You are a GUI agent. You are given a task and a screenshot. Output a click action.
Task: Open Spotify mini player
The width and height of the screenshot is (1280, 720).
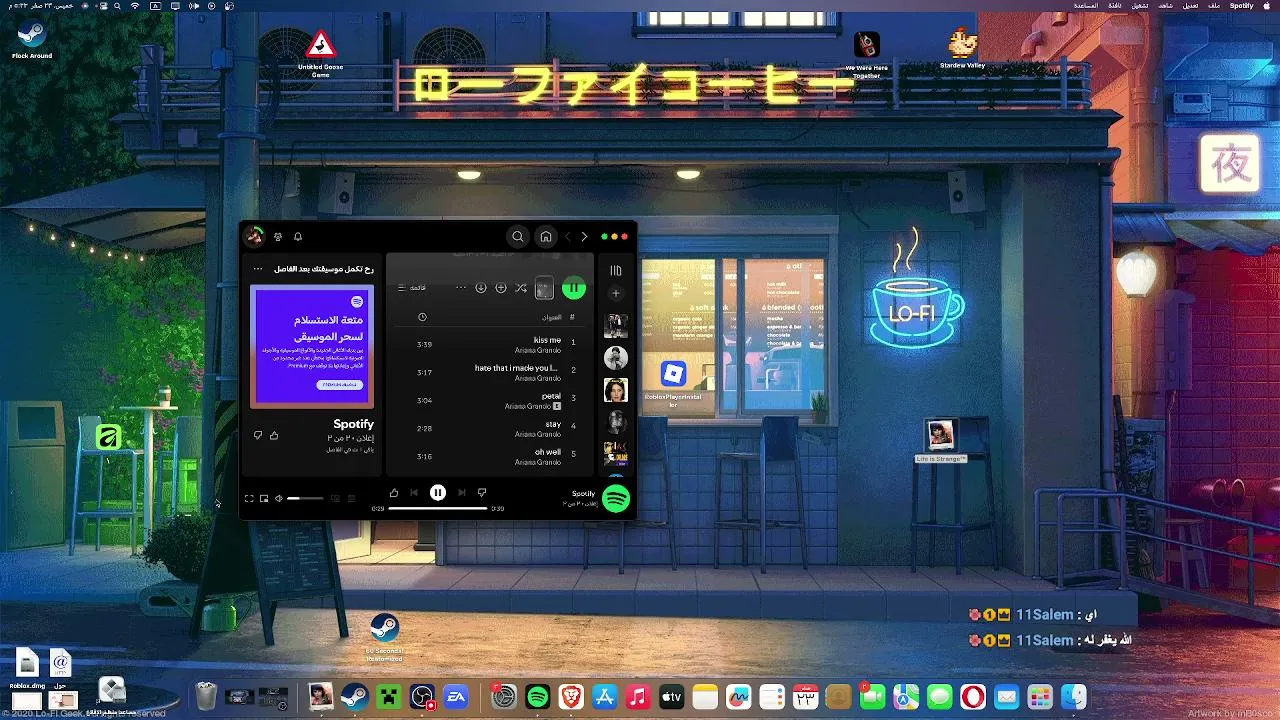264,498
